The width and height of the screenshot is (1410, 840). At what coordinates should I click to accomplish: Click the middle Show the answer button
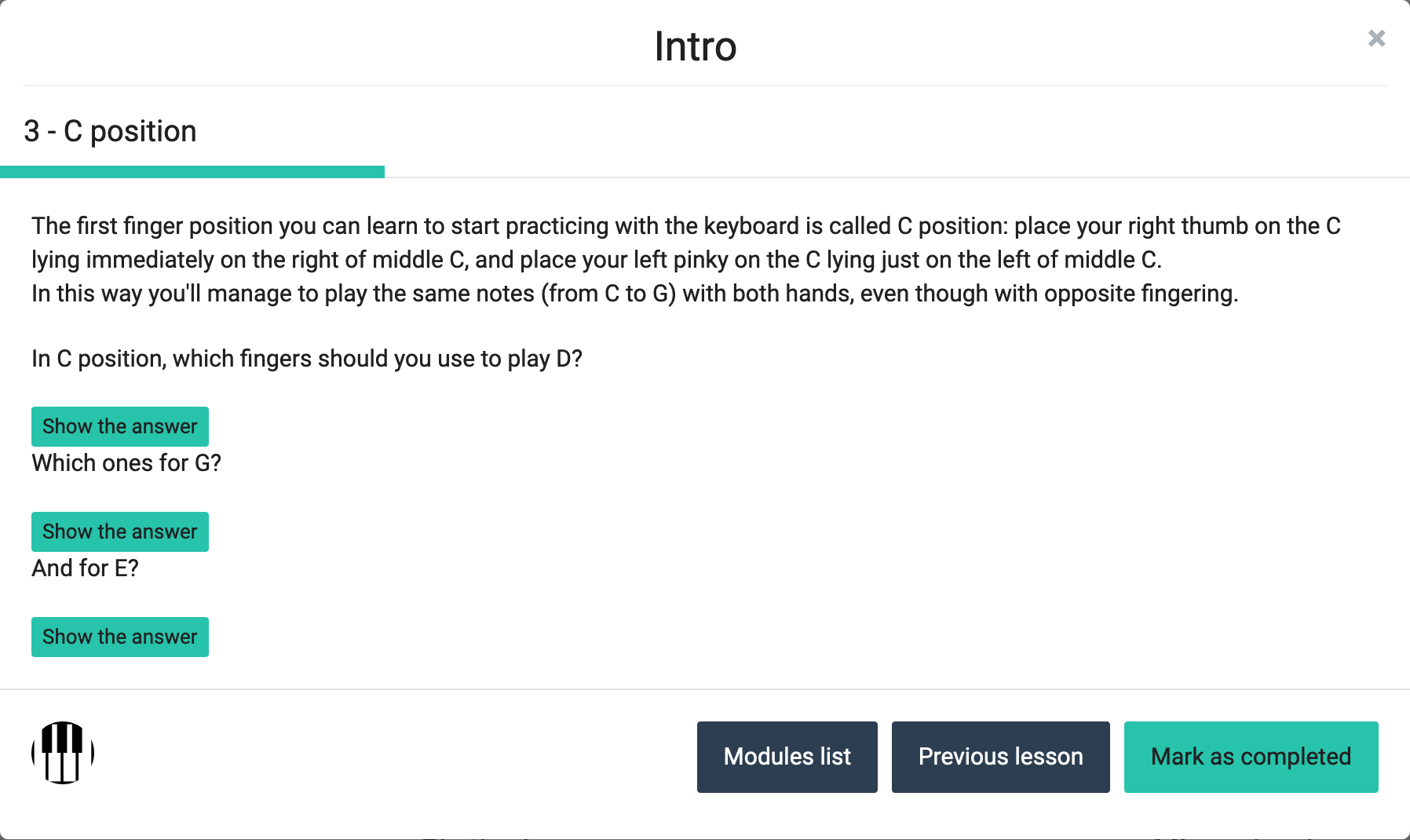tap(119, 531)
